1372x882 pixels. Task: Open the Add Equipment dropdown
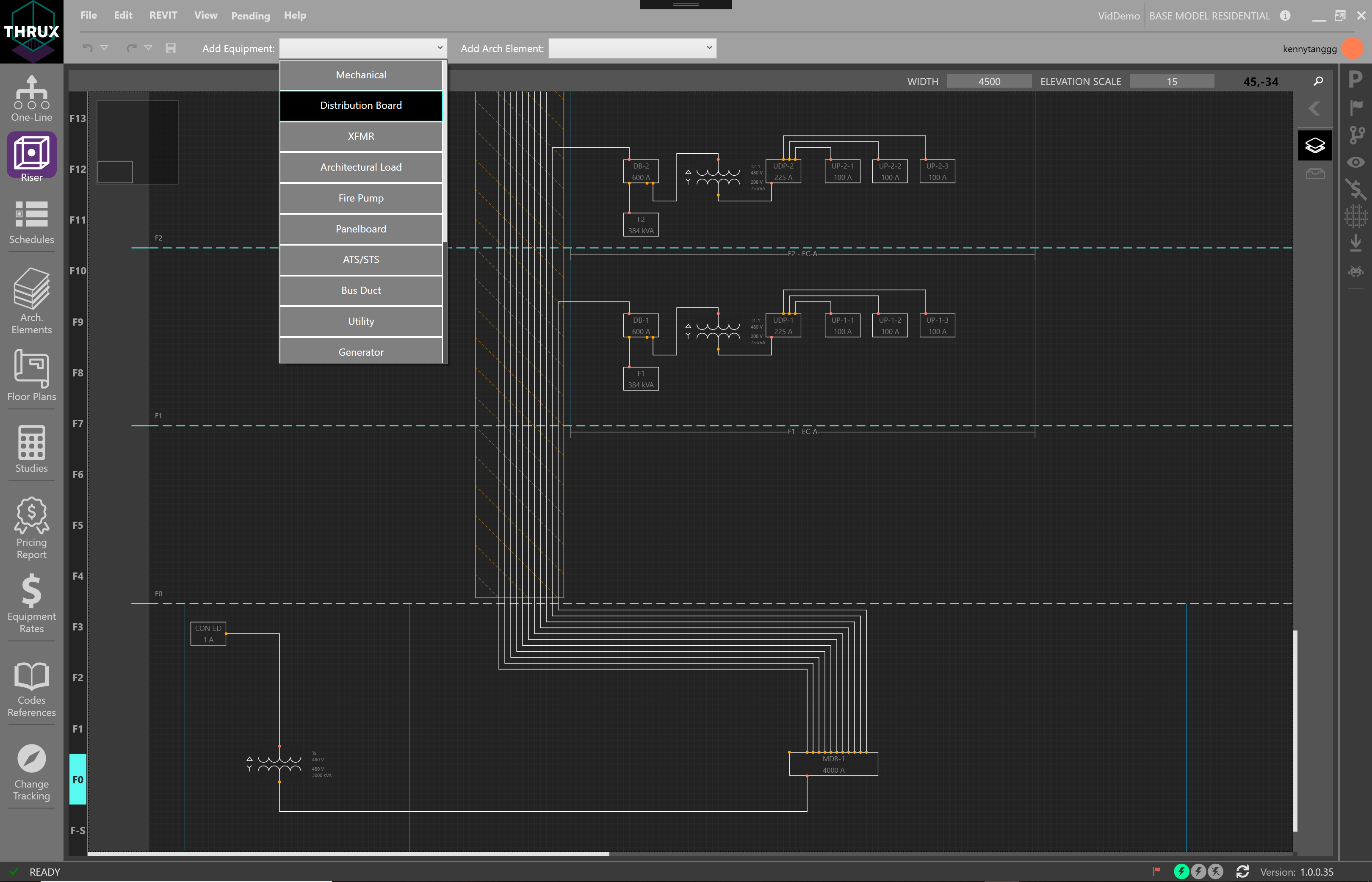(363, 48)
